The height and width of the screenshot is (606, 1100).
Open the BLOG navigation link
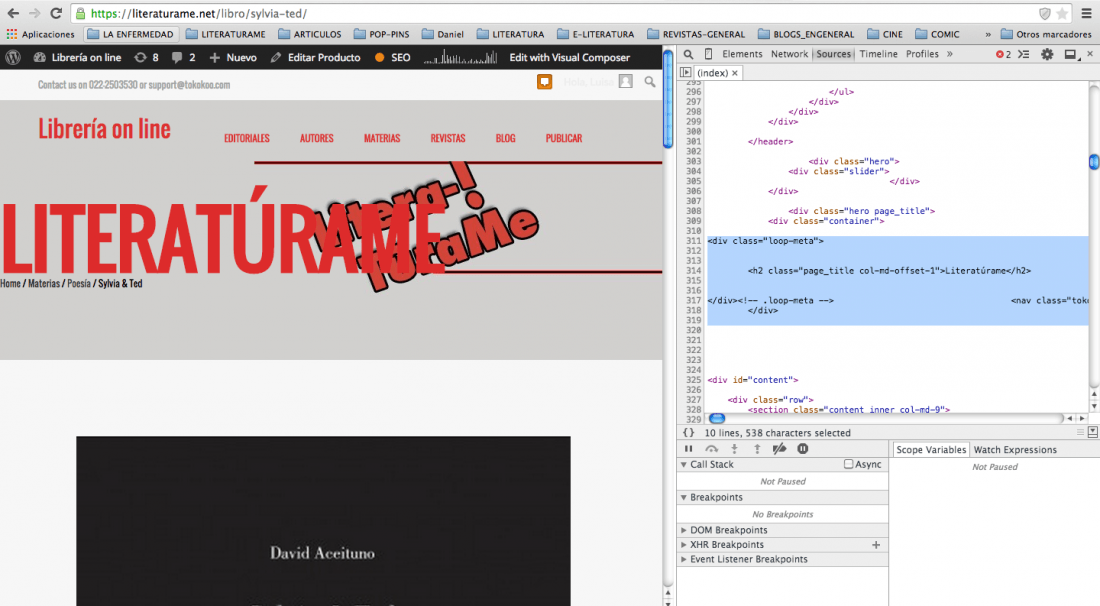pos(505,138)
